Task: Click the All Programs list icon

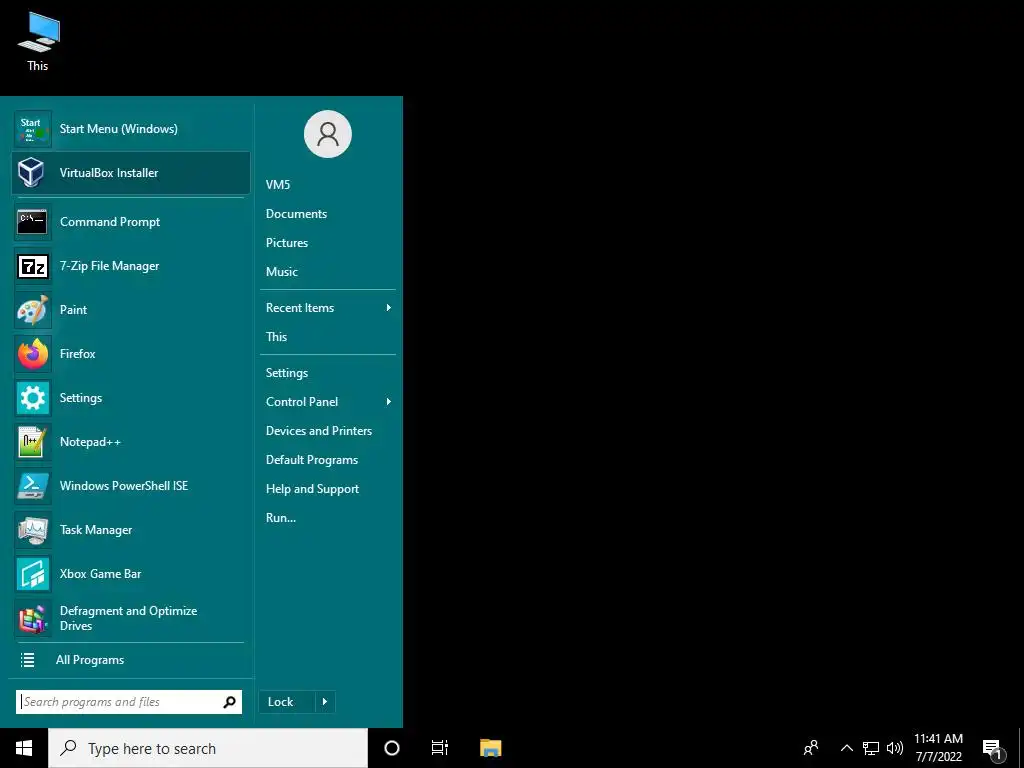Action: click(27, 660)
